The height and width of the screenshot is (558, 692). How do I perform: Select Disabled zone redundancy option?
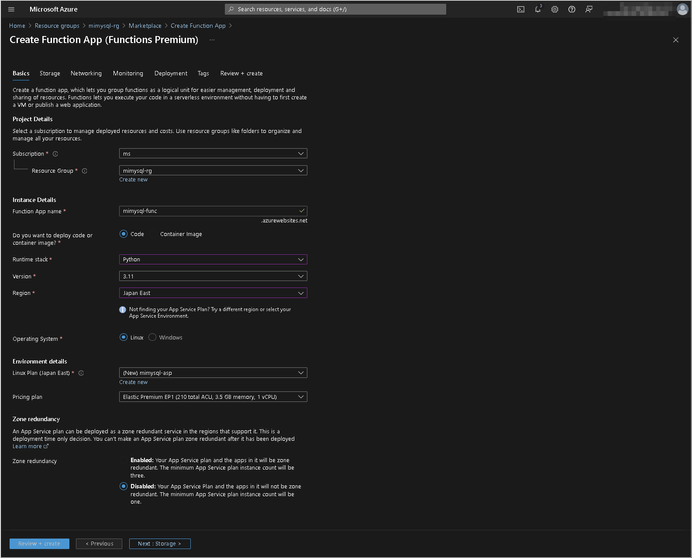pyautogui.click(x=124, y=486)
